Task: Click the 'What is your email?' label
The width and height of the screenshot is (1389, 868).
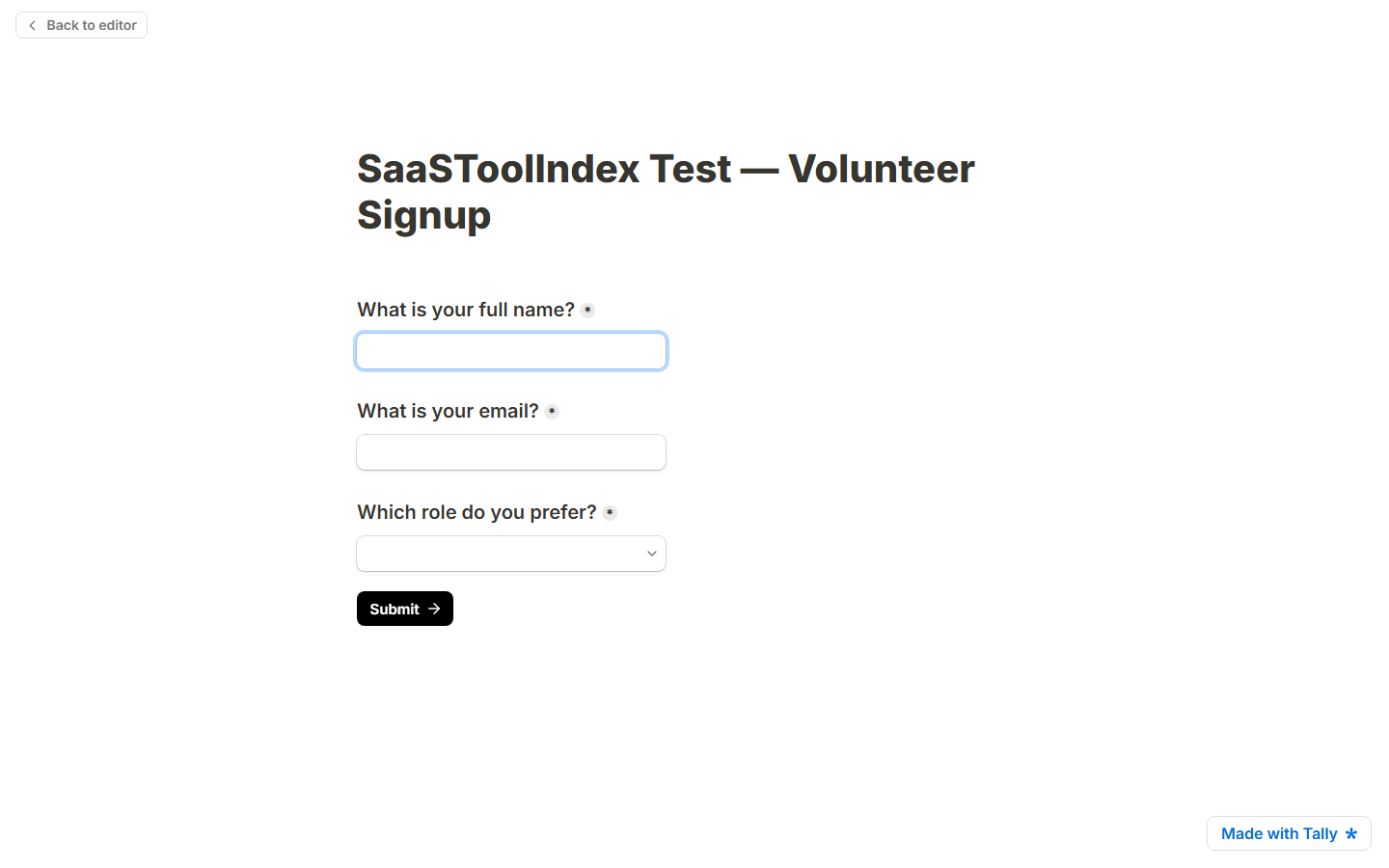Action: tap(449, 411)
